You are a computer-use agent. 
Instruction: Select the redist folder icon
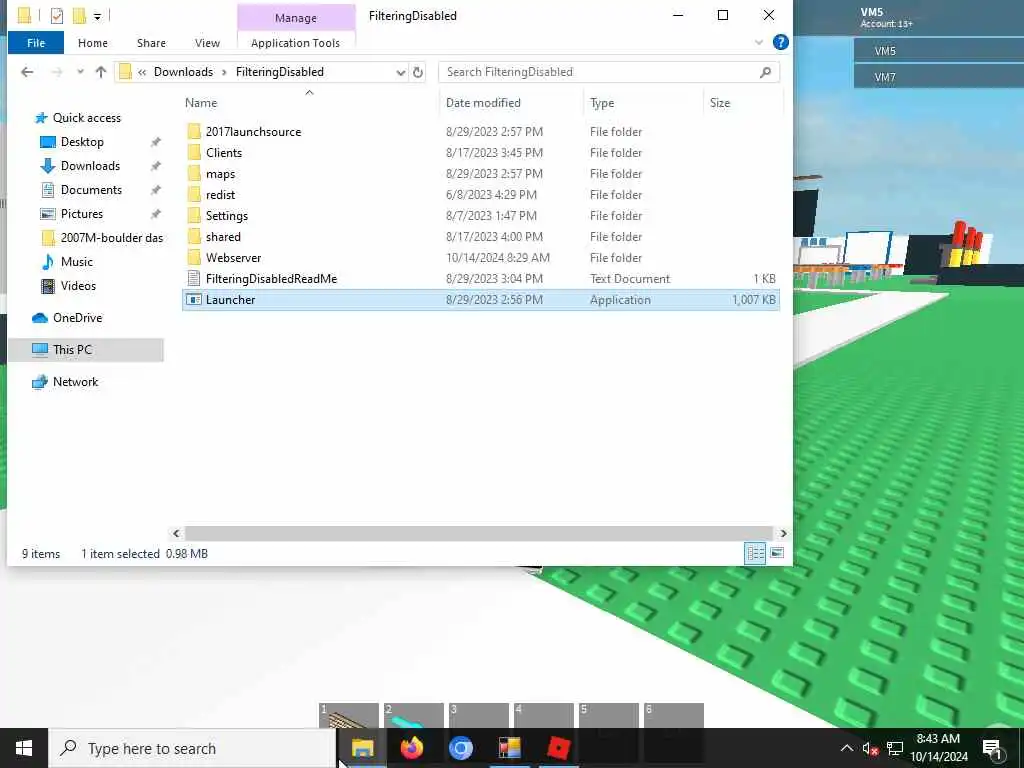point(194,195)
